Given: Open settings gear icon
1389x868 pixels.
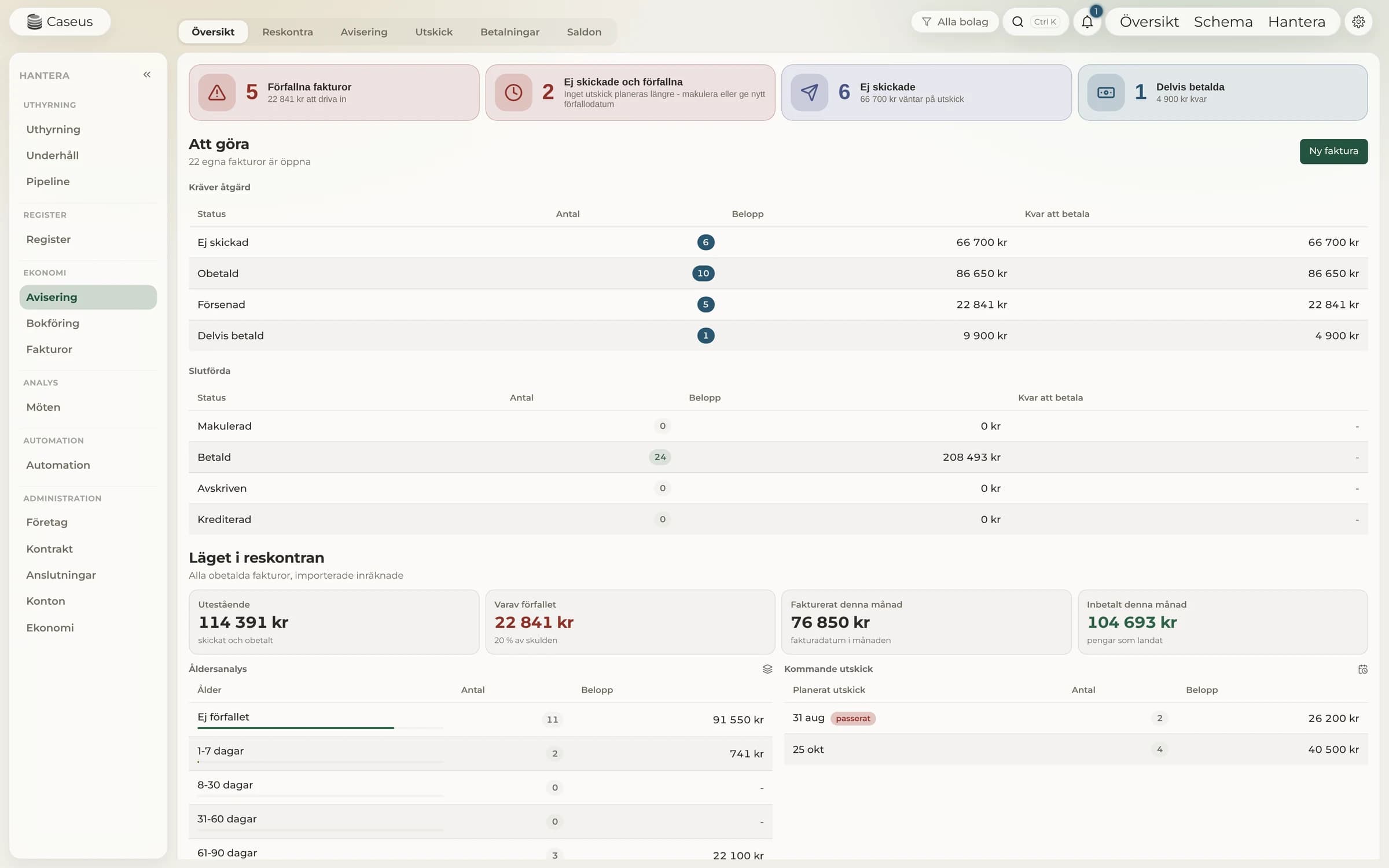Looking at the screenshot, I should click(1358, 22).
